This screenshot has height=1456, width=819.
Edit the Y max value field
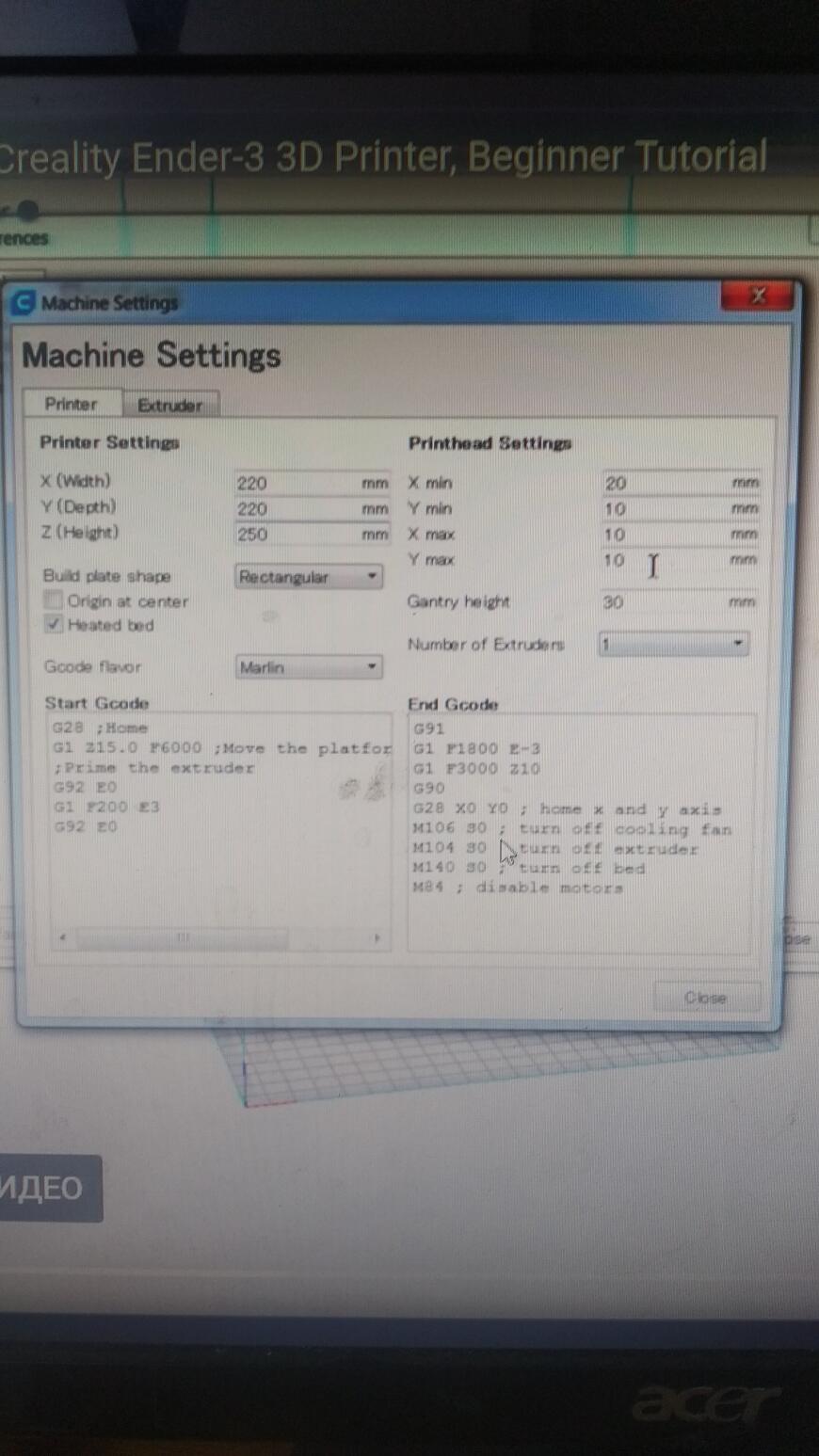(681, 560)
